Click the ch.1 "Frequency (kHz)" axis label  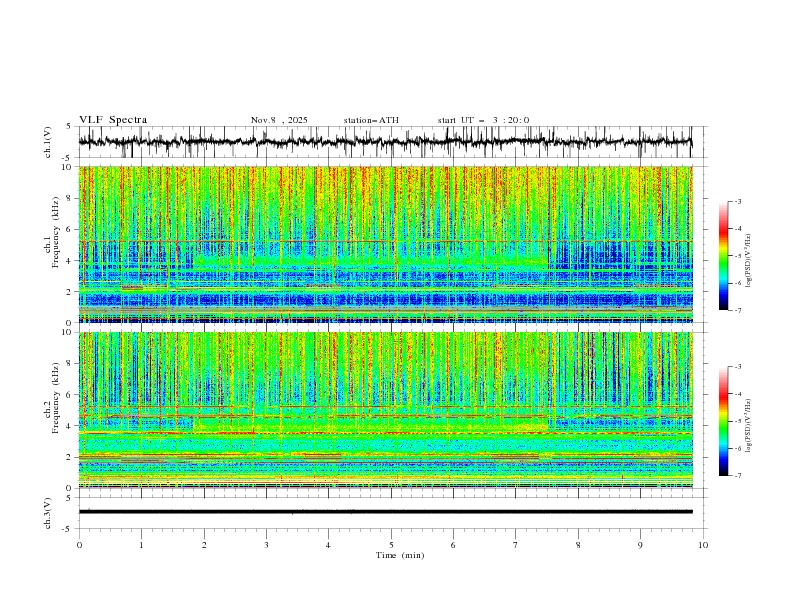tap(56, 231)
